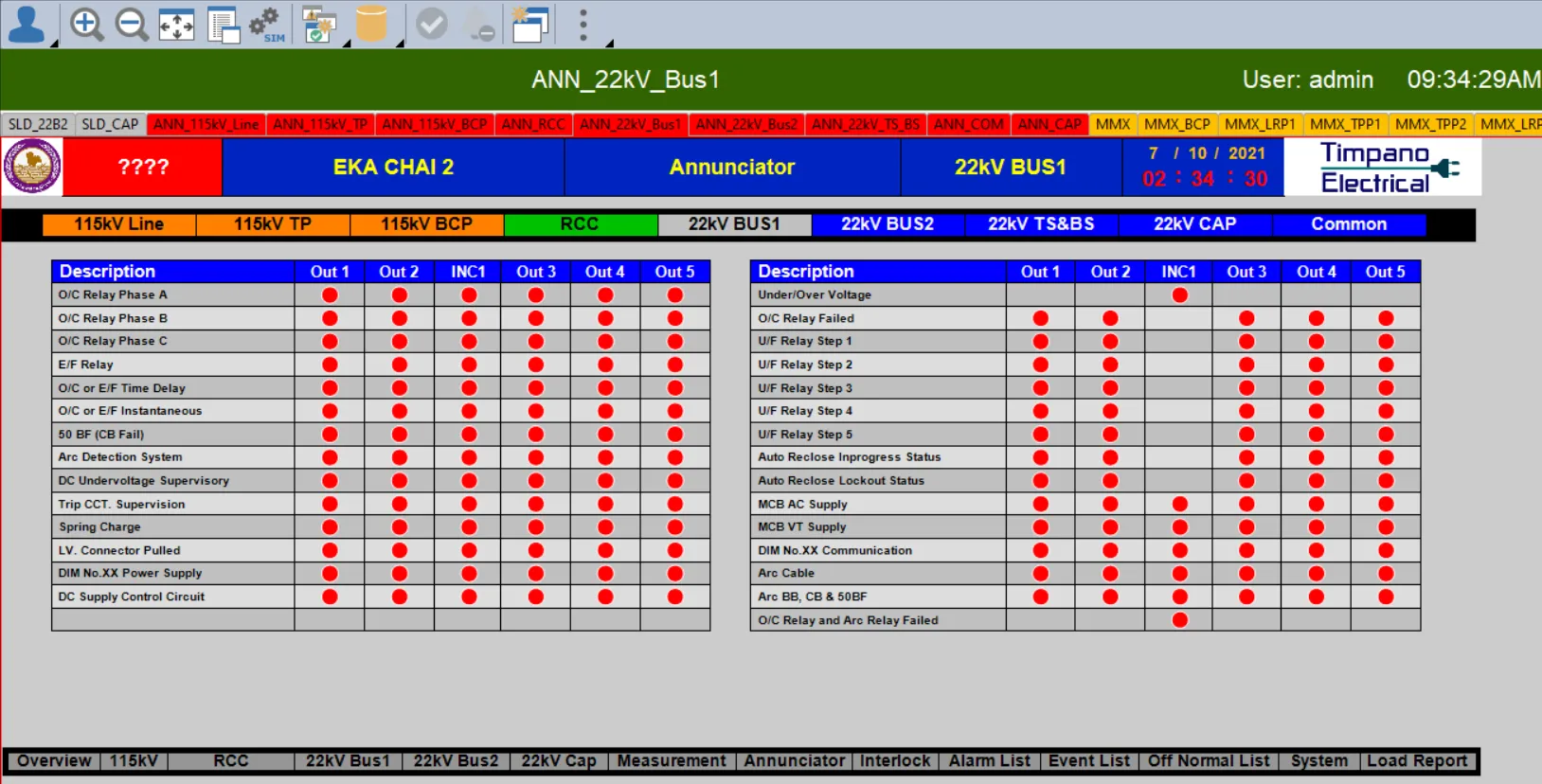Screen dimensions: 1542x784
Task: Open ANN_115kV_Line tab
Action: [206, 124]
